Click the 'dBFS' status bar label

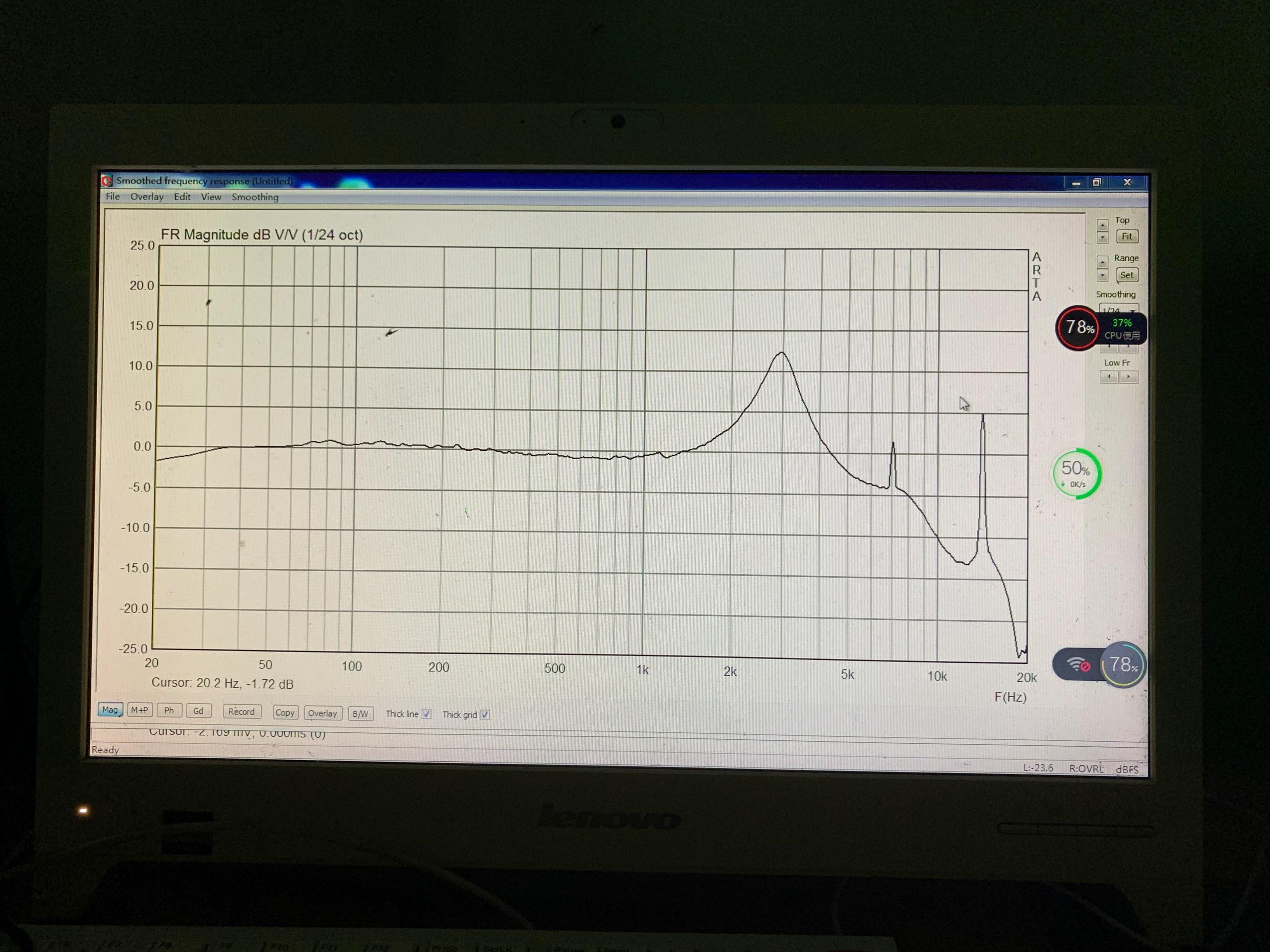coord(1127,770)
